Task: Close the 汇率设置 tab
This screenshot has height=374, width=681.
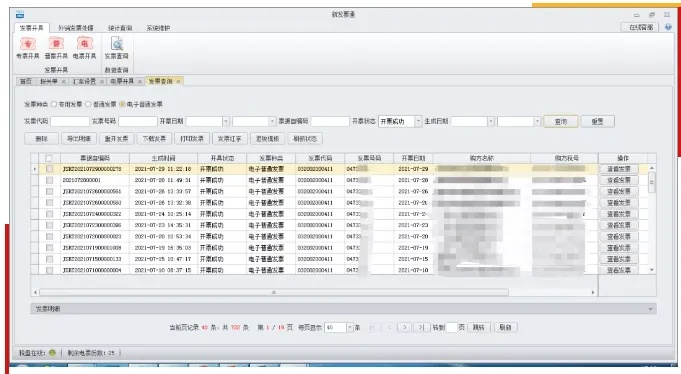Action: [x=102, y=82]
